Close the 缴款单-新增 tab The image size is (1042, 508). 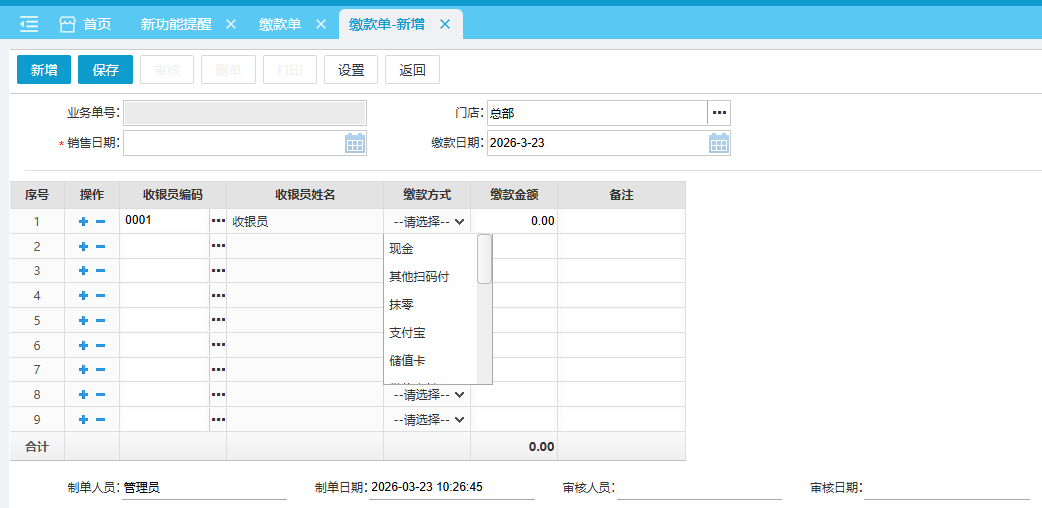(445, 24)
